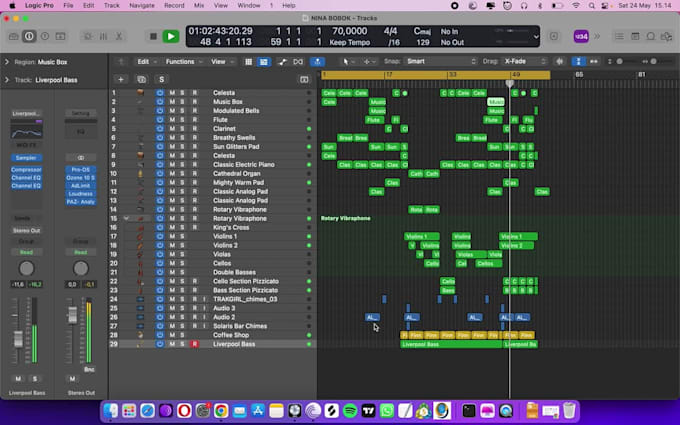Open the Editors scissors button
The width and height of the screenshot is (680, 425).
pyautogui.click(x=119, y=36)
